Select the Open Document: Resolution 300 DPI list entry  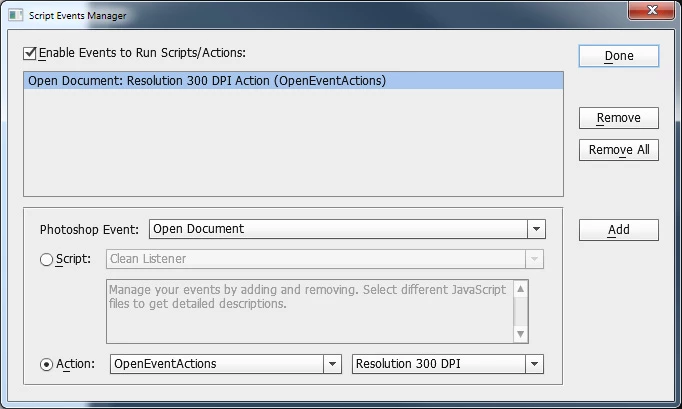coord(294,81)
